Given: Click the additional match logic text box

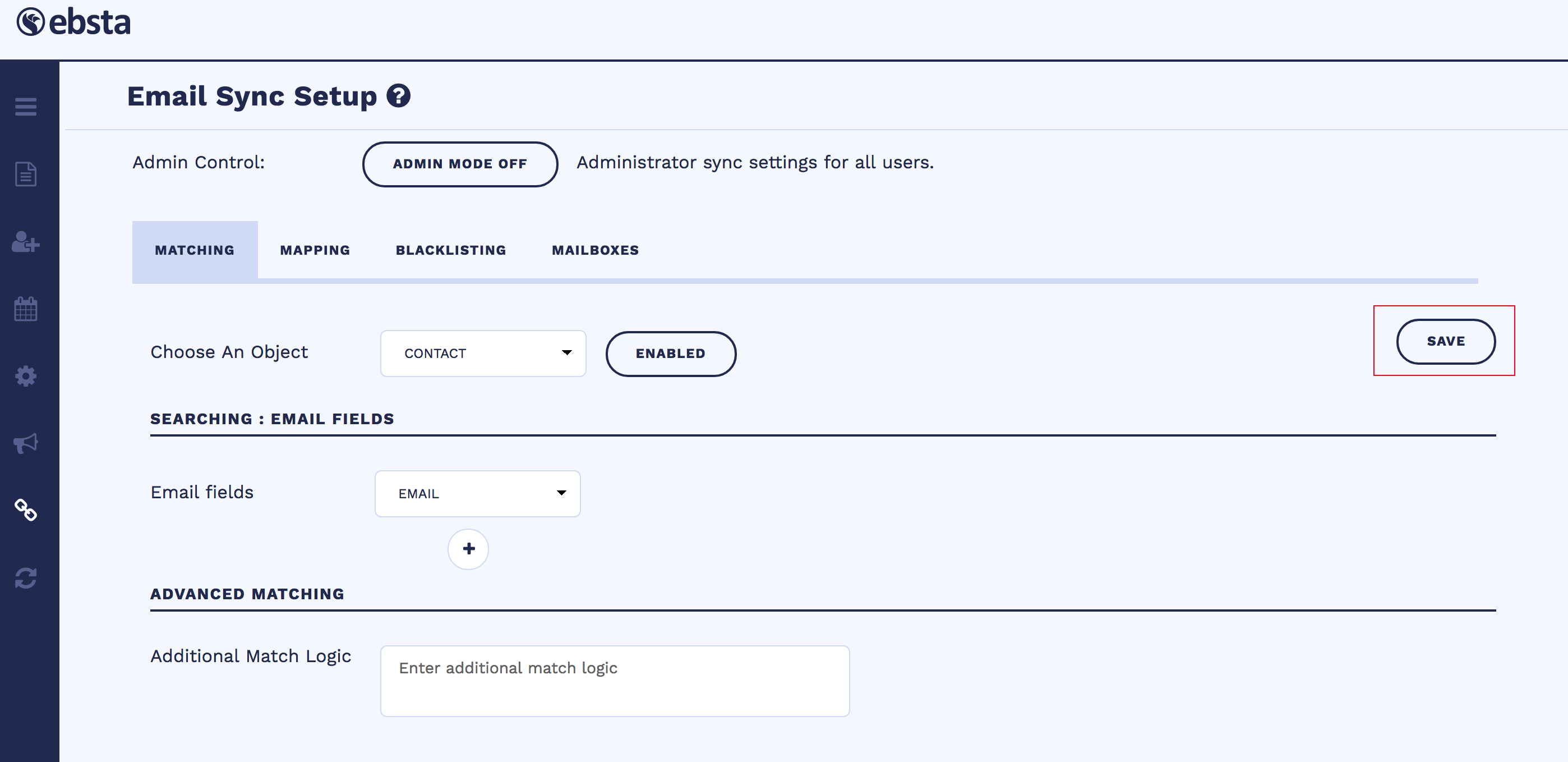Looking at the screenshot, I should point(614,681).
